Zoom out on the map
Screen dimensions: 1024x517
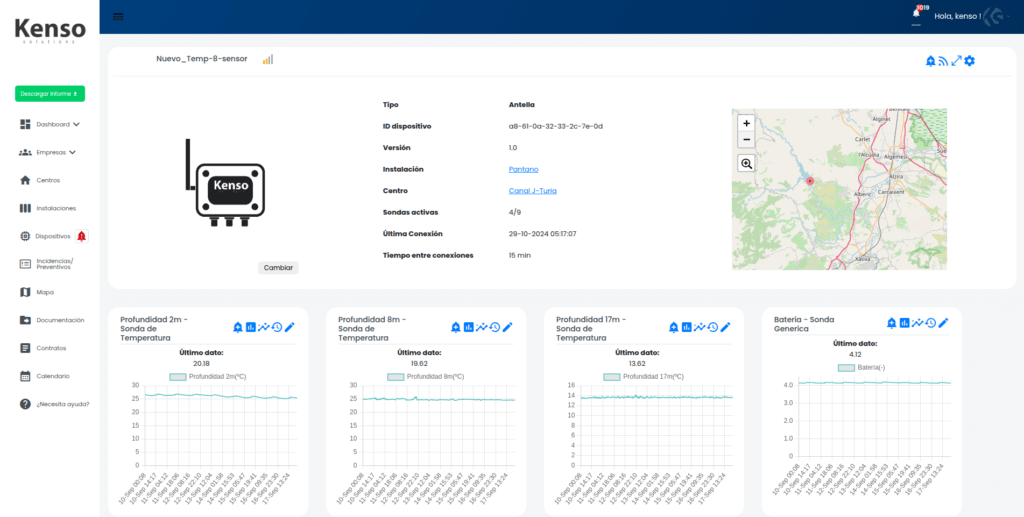click(x=746, y=140)
